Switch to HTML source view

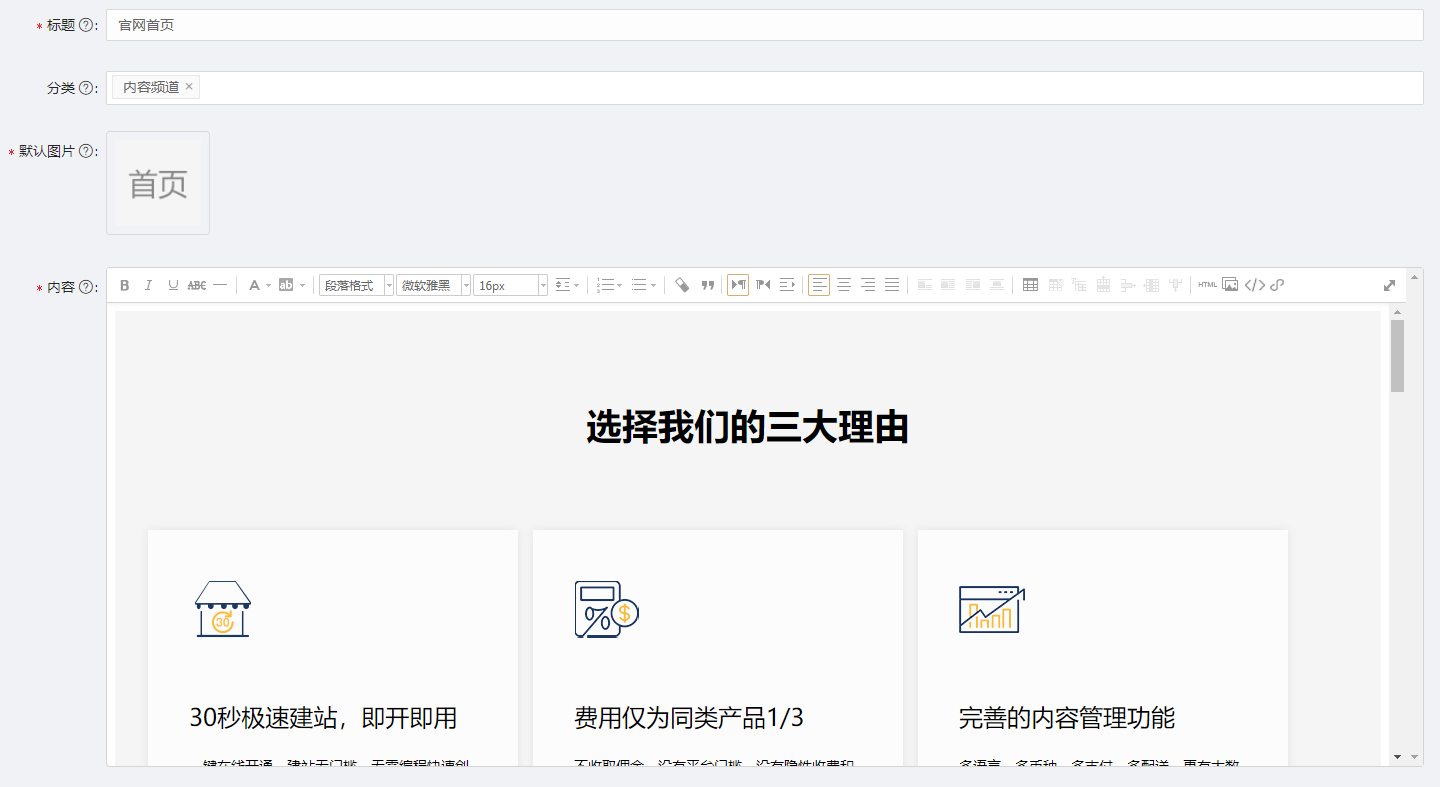(x=1208, y=285)
